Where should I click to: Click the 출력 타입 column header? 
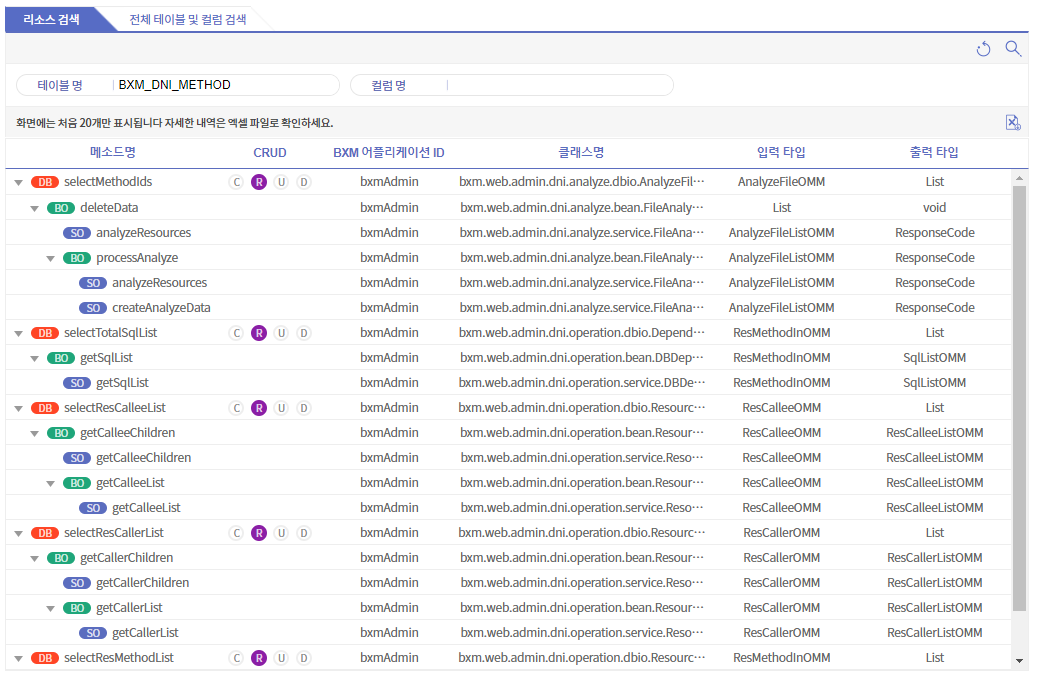934,152
